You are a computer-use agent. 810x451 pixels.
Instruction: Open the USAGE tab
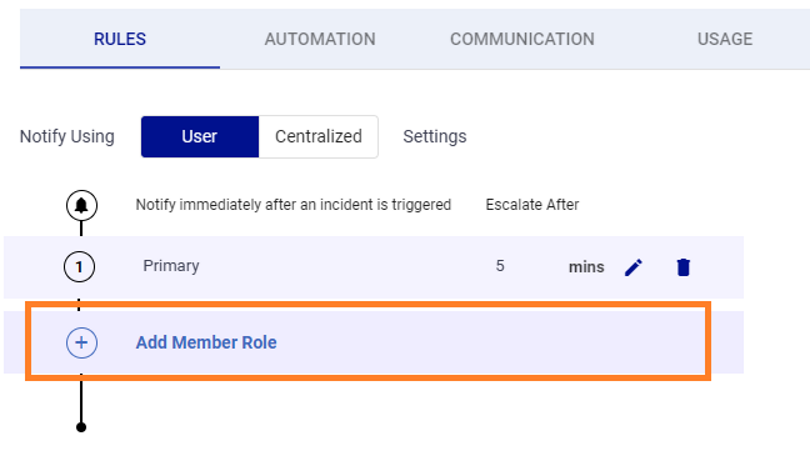(x=725, y=39)
